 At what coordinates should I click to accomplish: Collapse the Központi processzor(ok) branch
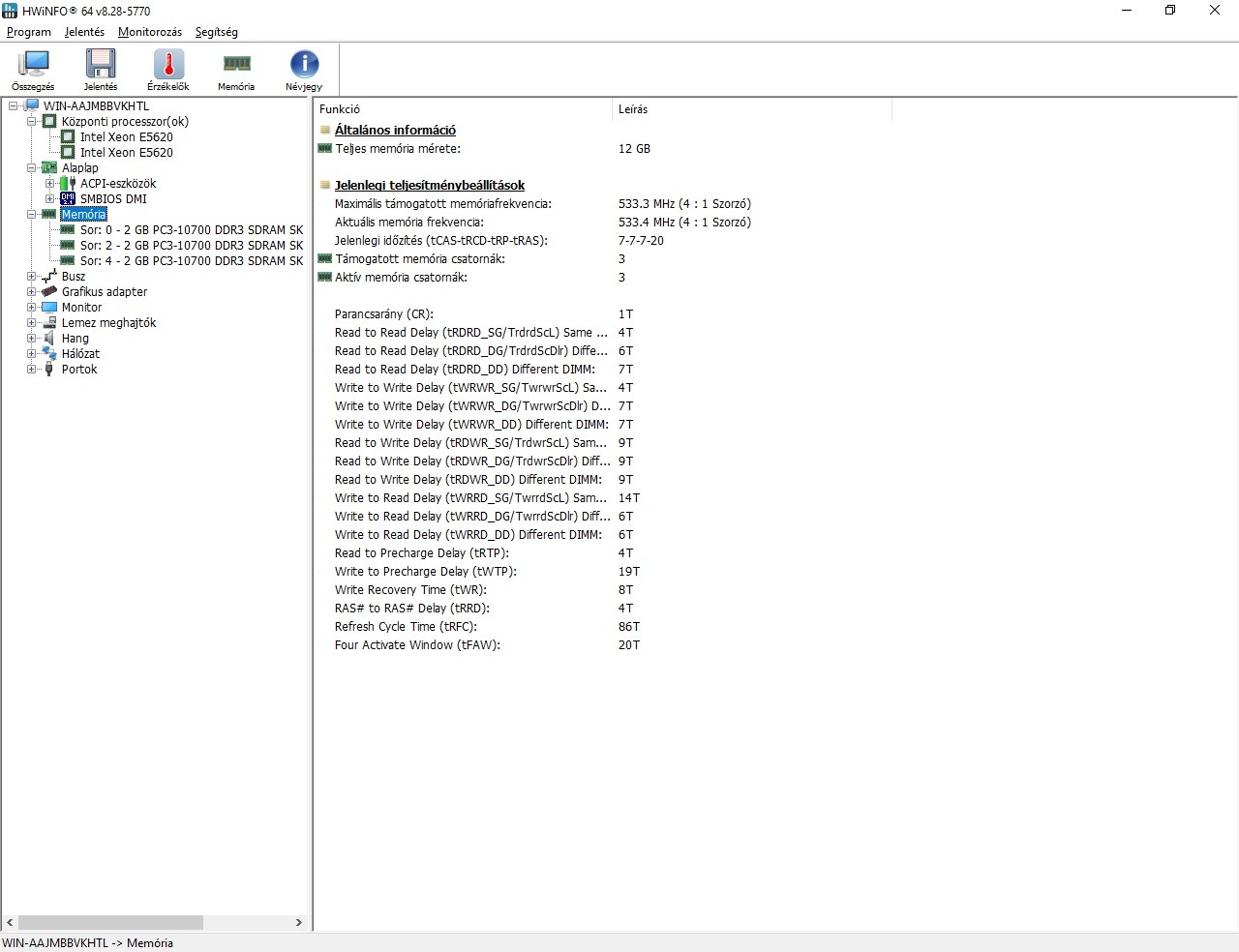[31, 121]
